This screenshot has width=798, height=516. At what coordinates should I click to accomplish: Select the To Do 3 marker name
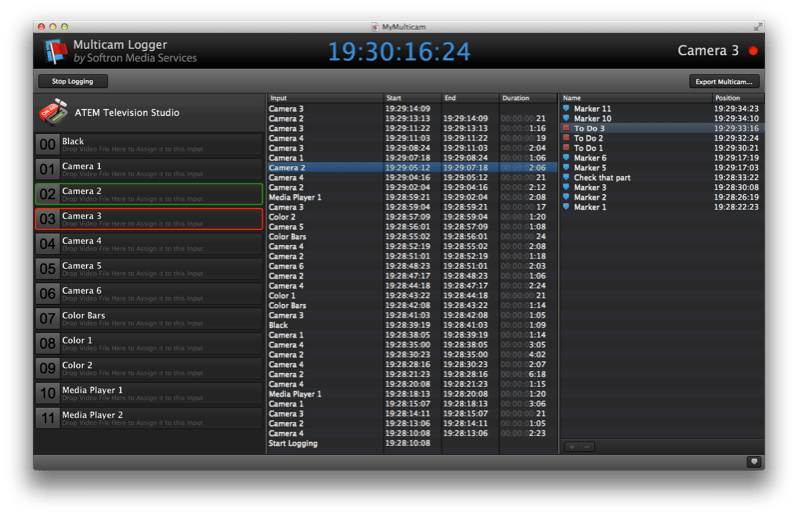(x=589, y=128)
